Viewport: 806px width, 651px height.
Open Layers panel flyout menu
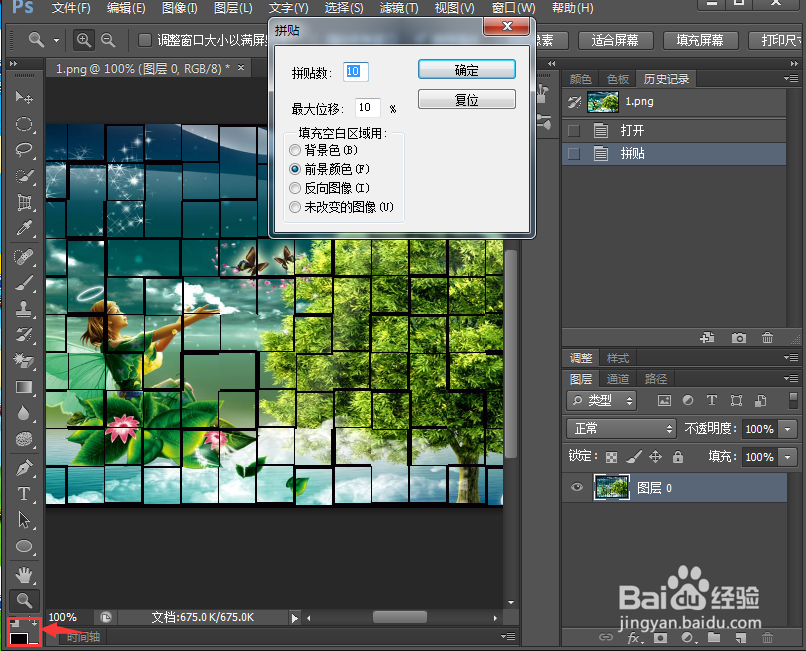pos(791,378)
